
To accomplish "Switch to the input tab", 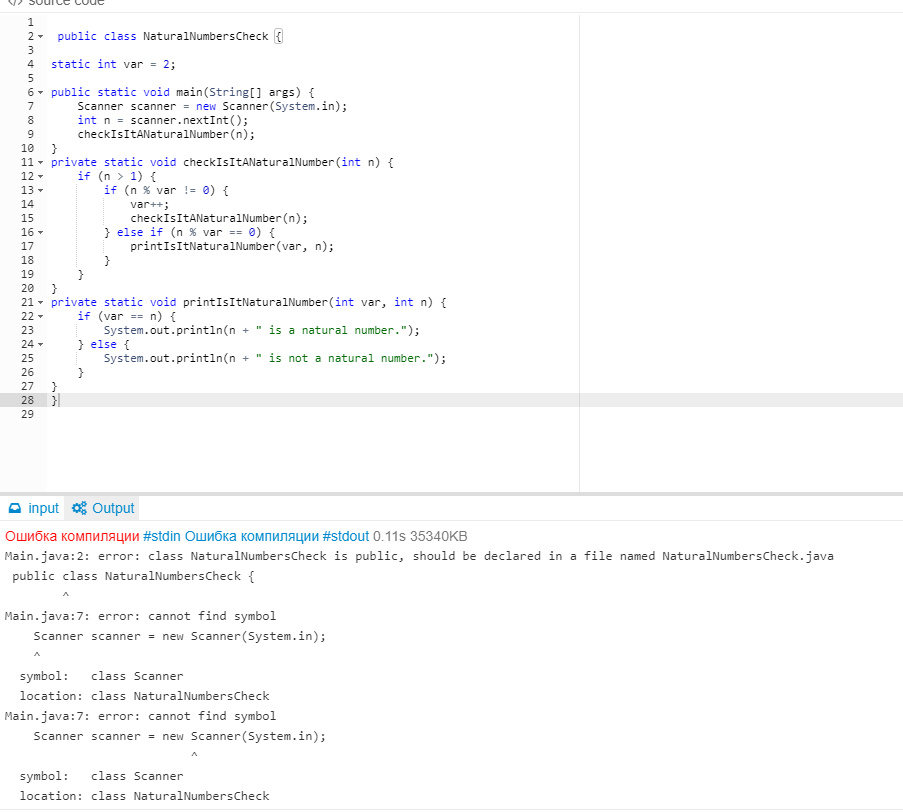I will (34, 508).
